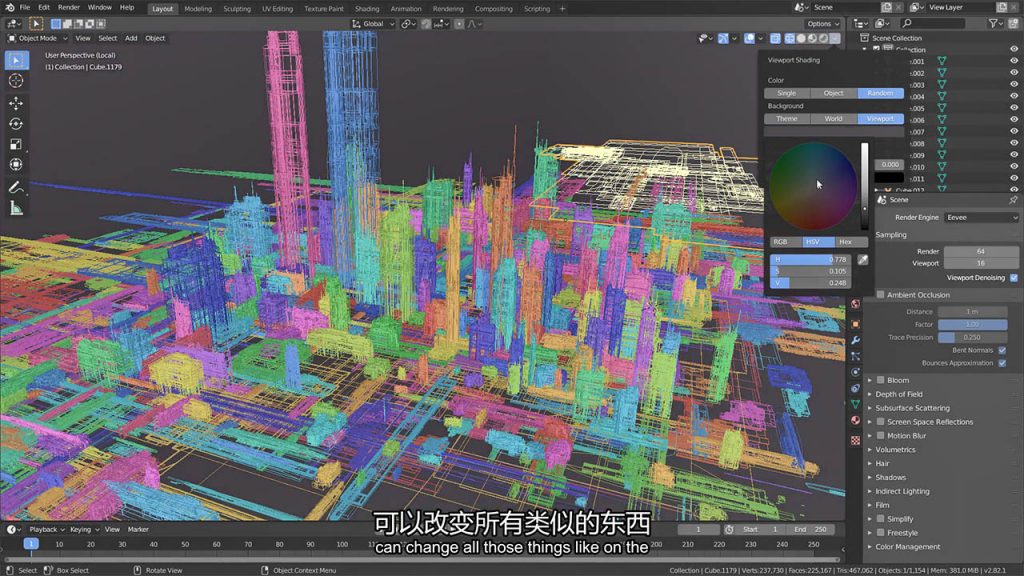The width and height of the screenshot is (1024, 576).
Task: Uncheck the Bent Normals option
Action: point(1002,351)
